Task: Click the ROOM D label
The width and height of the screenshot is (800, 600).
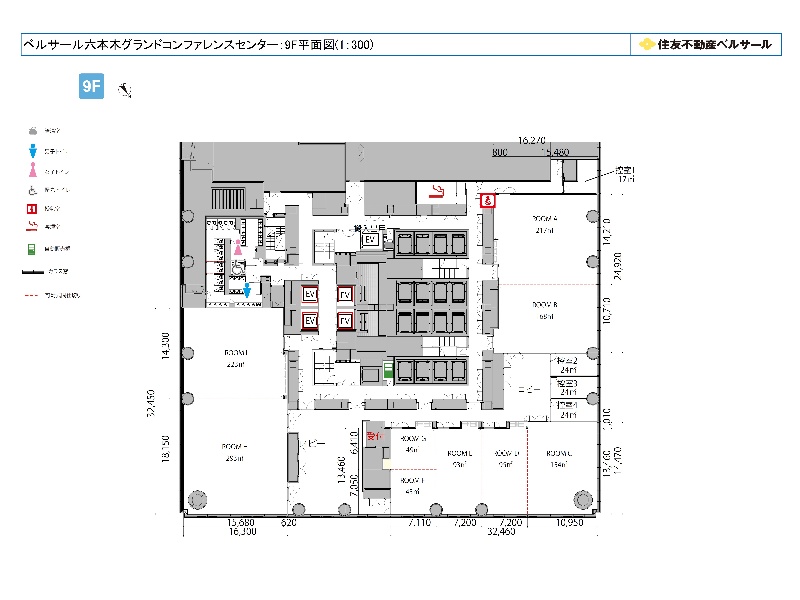Action: click(x=506, y=453)
